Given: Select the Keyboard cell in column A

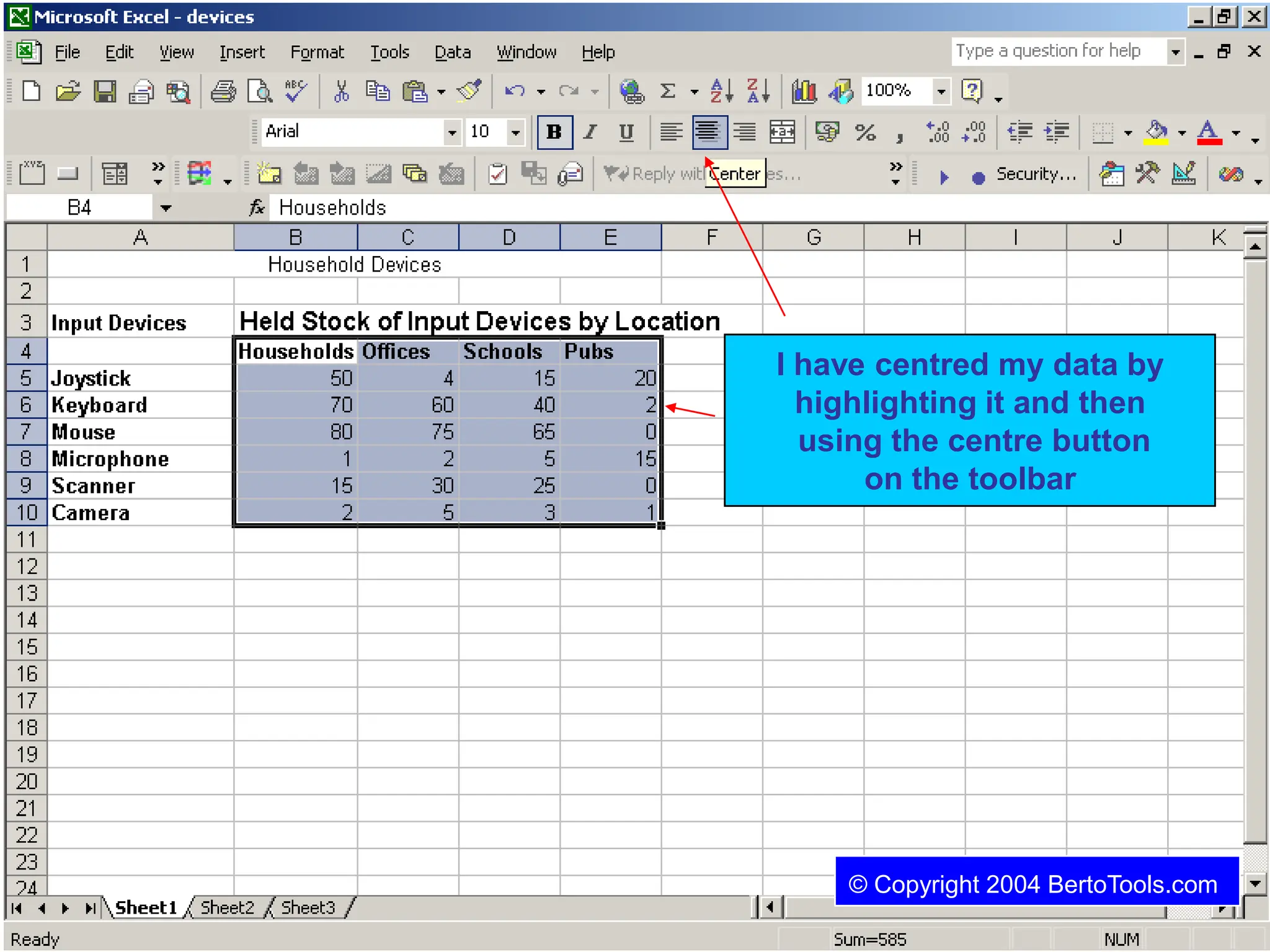Looking at the screenshot, I should pos(140,405).
